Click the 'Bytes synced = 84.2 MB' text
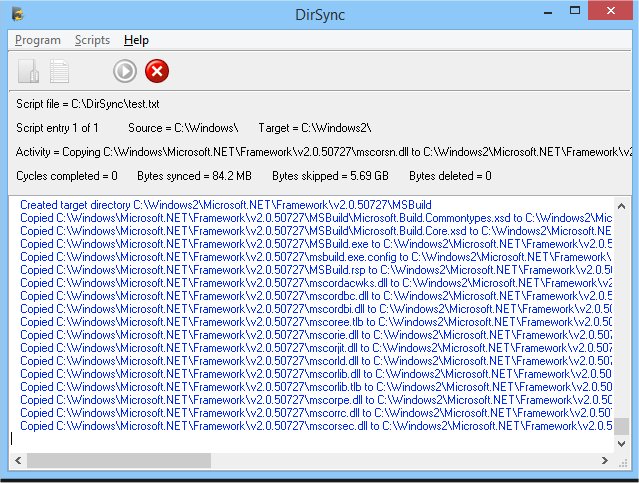This screenshot has width=639, height=483. click(194, 176)
